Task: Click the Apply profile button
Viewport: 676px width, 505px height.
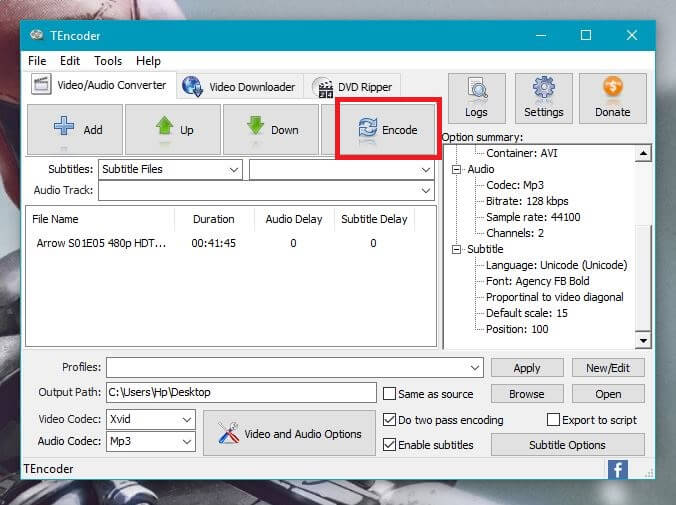Action: [x=527, y=368]
